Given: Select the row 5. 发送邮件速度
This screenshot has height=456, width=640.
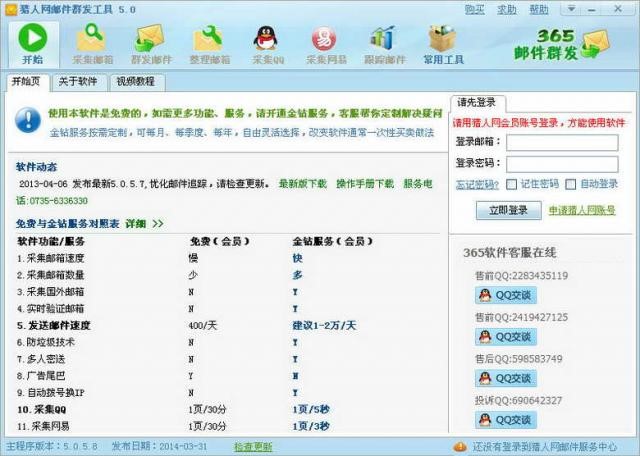Looking at the screenshot, I should pos(229,325).
